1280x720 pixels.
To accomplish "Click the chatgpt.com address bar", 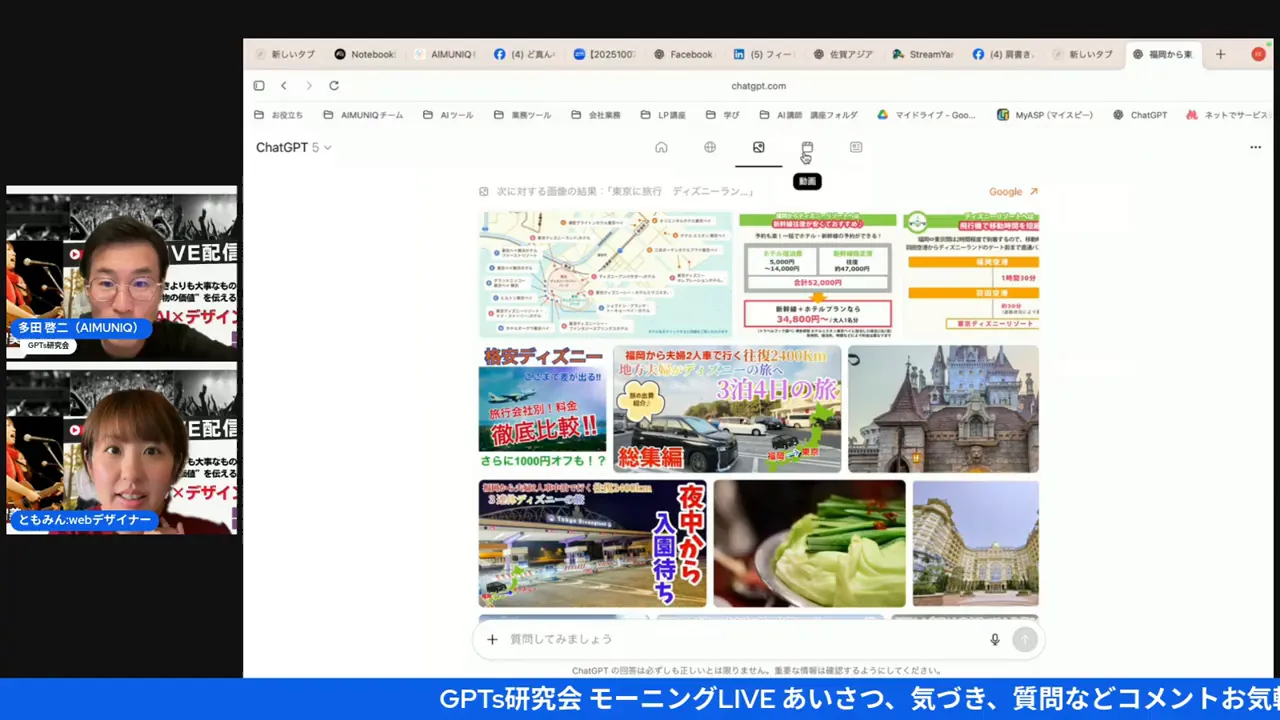I will (x=758, y=86).
